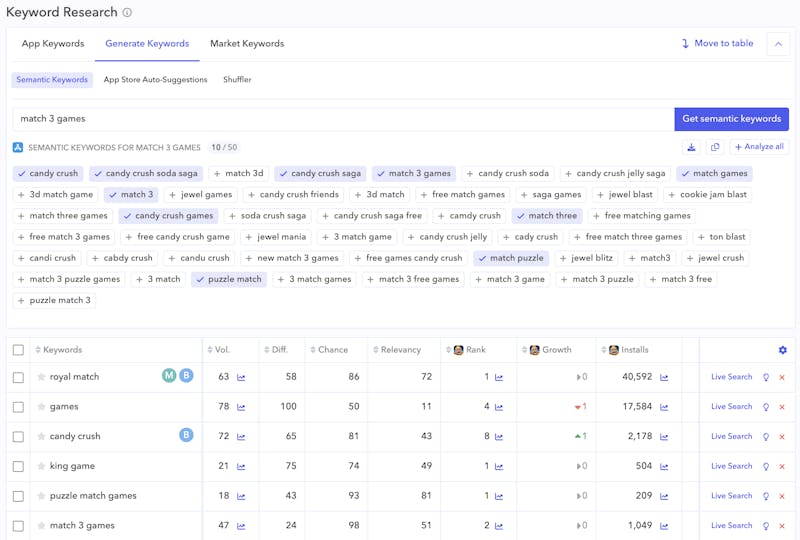
Task: Click the match 3 games search field
Action: click(340, 119)
